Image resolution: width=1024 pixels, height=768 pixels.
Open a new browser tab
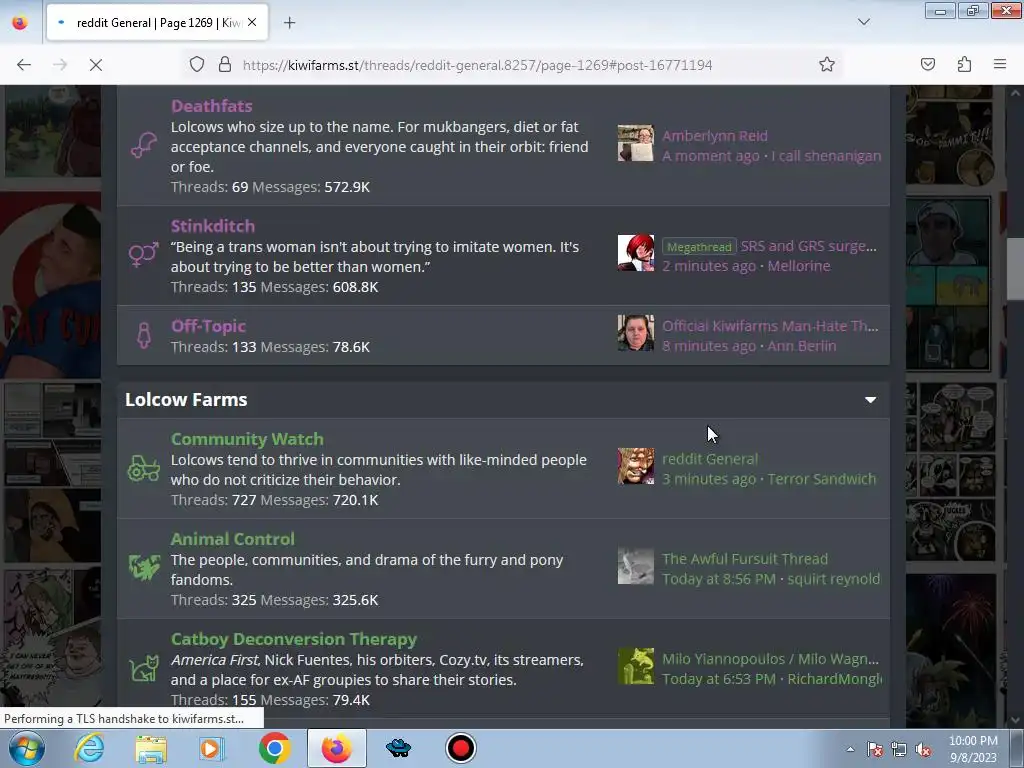coord(289,23)
